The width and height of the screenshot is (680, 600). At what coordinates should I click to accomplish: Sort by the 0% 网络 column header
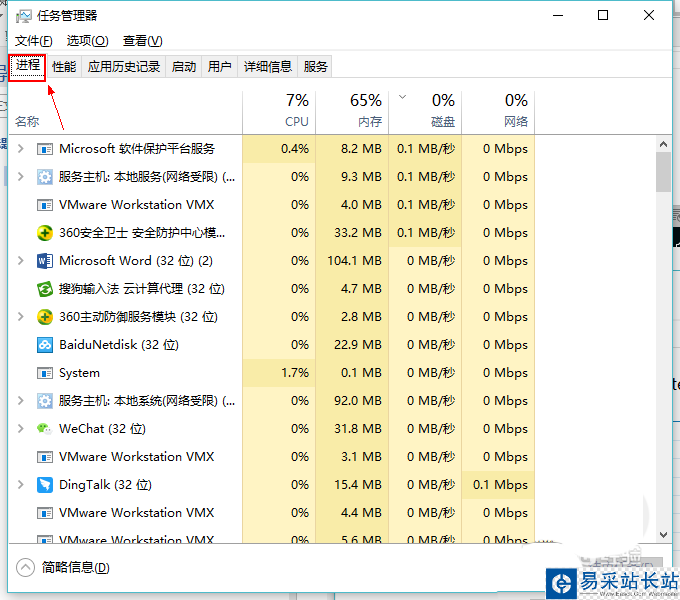click(x=498, y=113)
